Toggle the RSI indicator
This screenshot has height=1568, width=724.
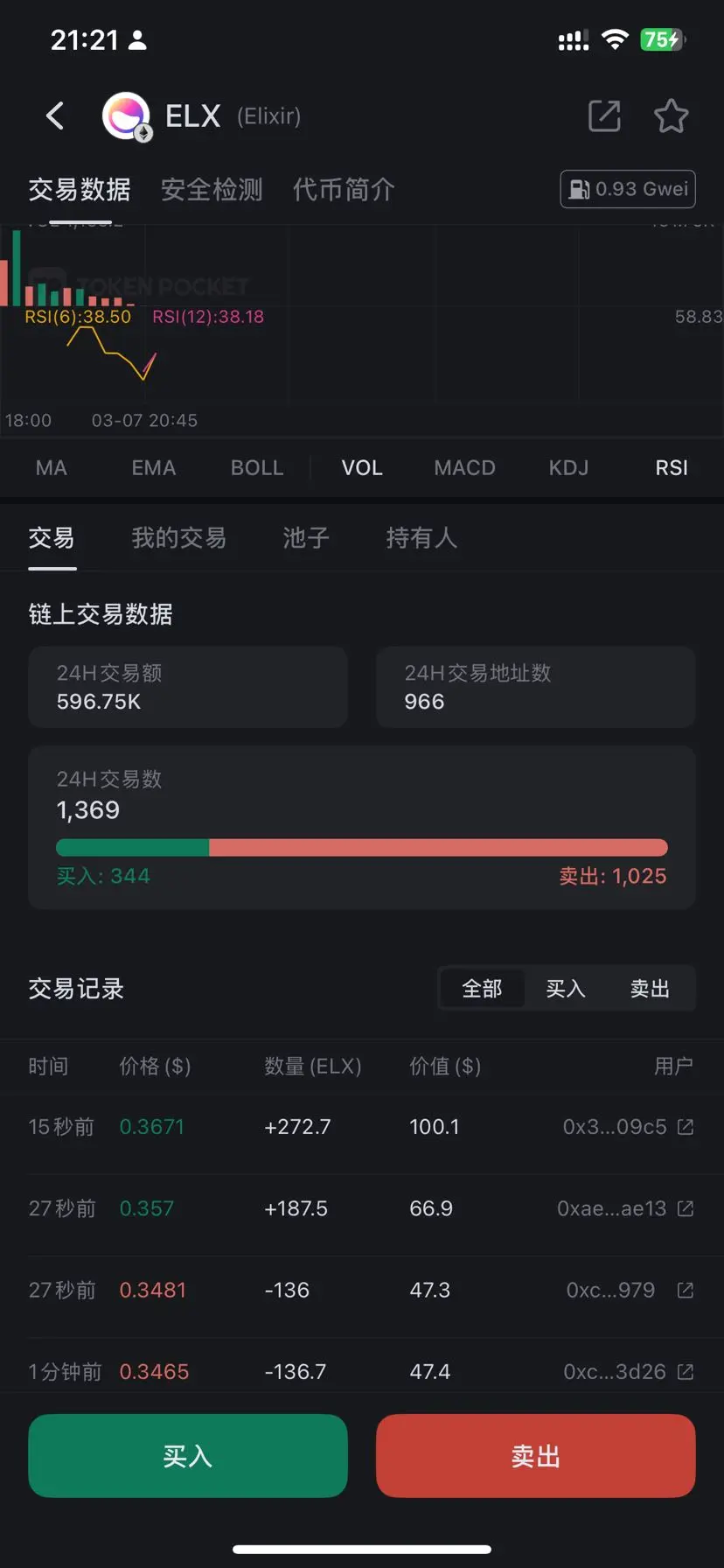pos(672,468)
